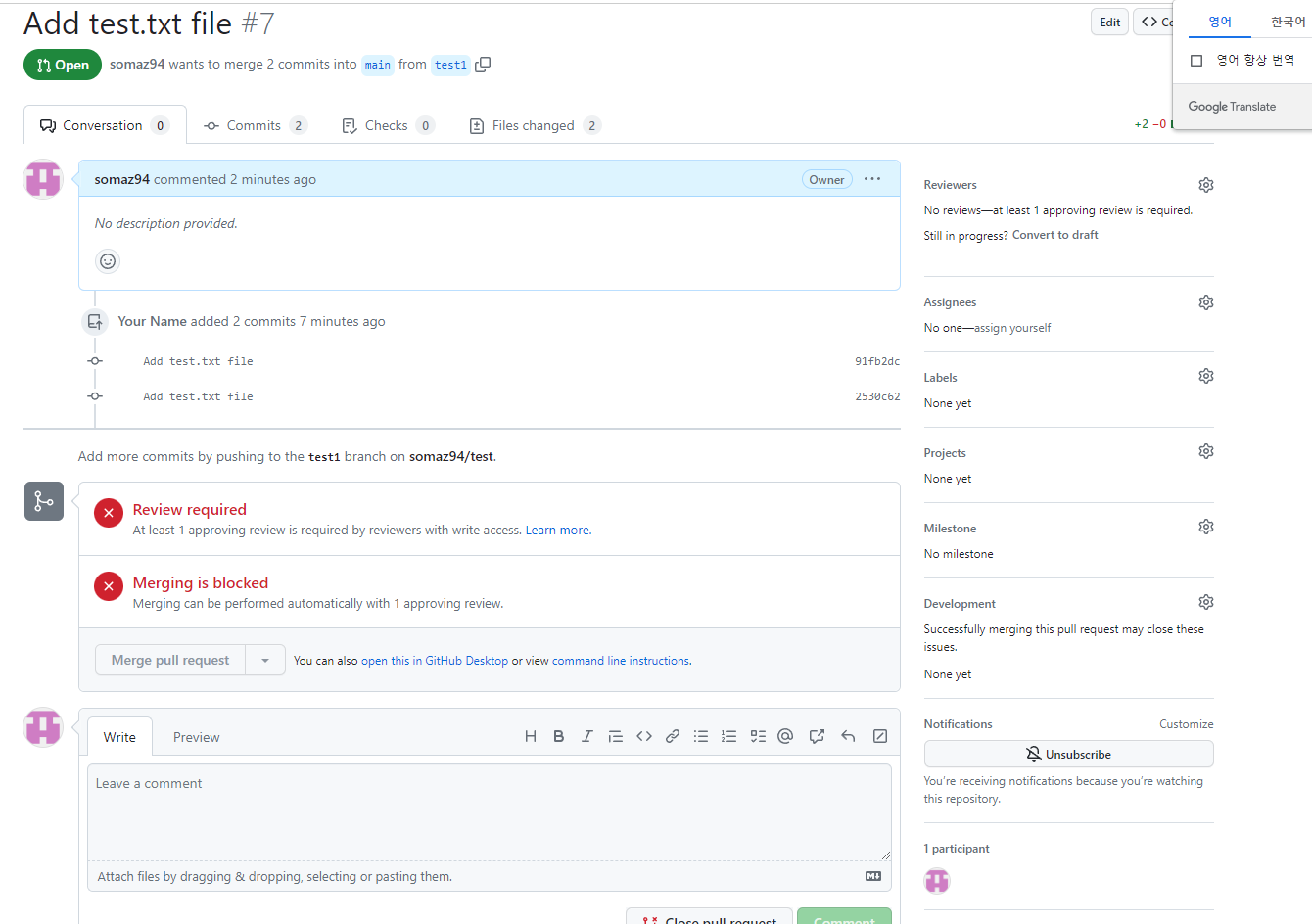Open the Reviewers settings gear

[x=1206, y=185]
